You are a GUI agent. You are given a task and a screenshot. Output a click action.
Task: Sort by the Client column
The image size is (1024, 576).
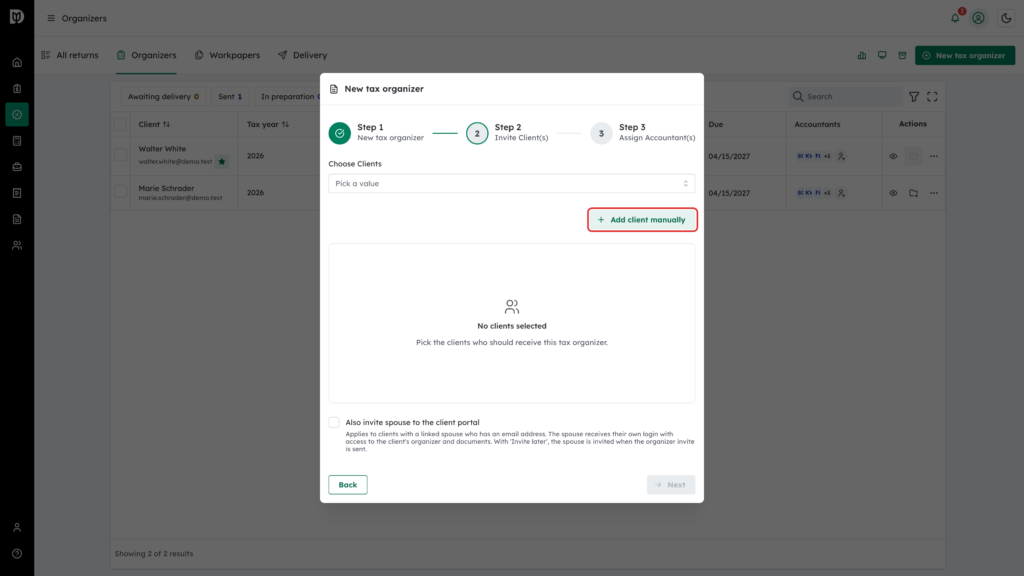pyautogui.click(x=154, y=124)
